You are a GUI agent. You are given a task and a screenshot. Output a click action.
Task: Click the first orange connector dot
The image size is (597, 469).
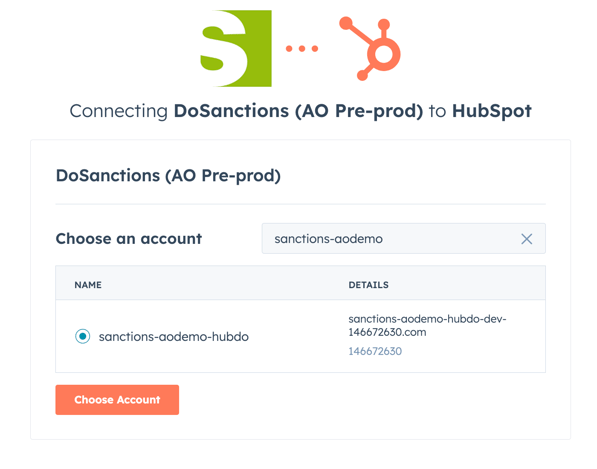click(289, 48)
